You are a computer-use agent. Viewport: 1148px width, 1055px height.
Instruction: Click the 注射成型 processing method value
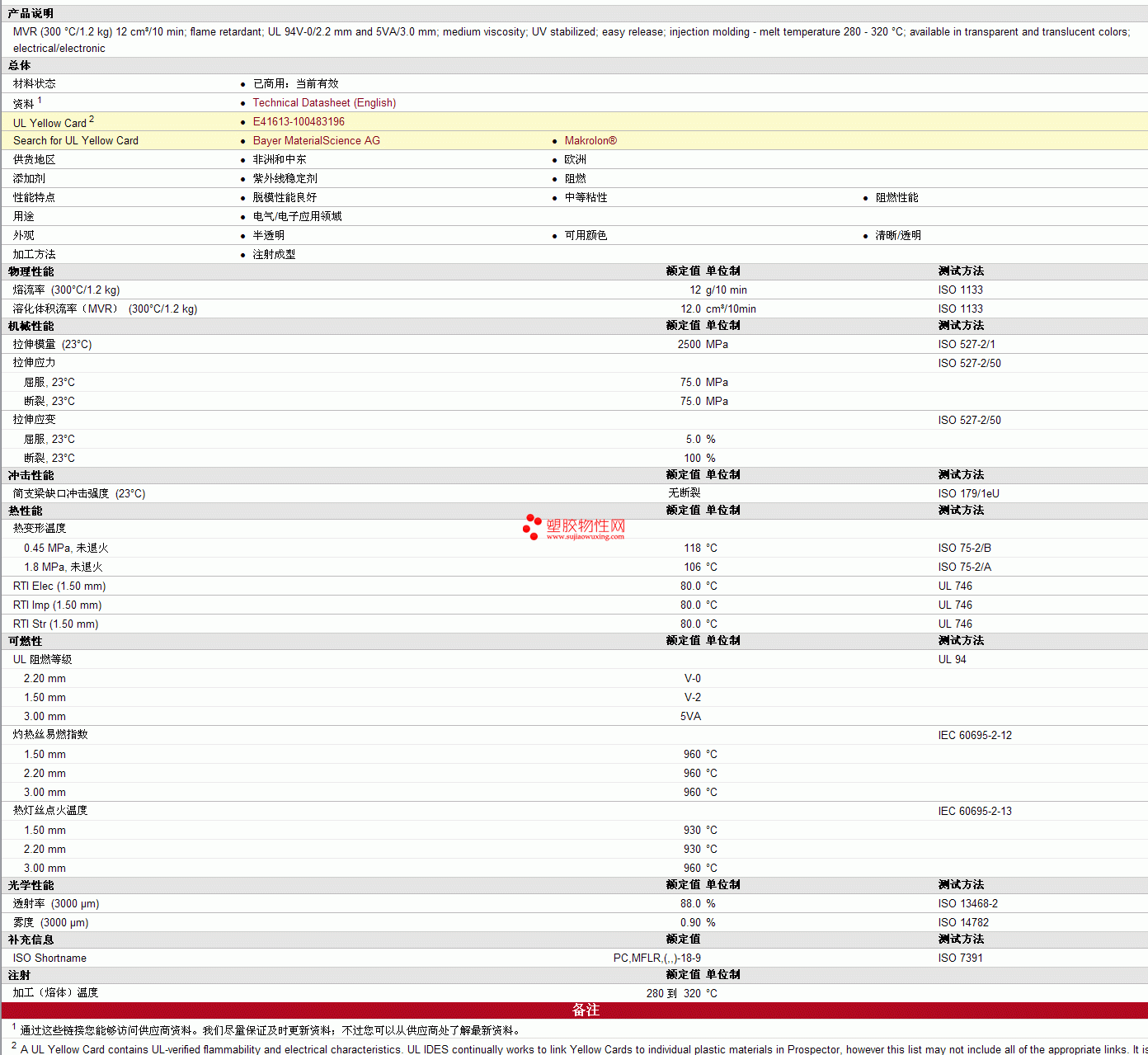[274, 255]
